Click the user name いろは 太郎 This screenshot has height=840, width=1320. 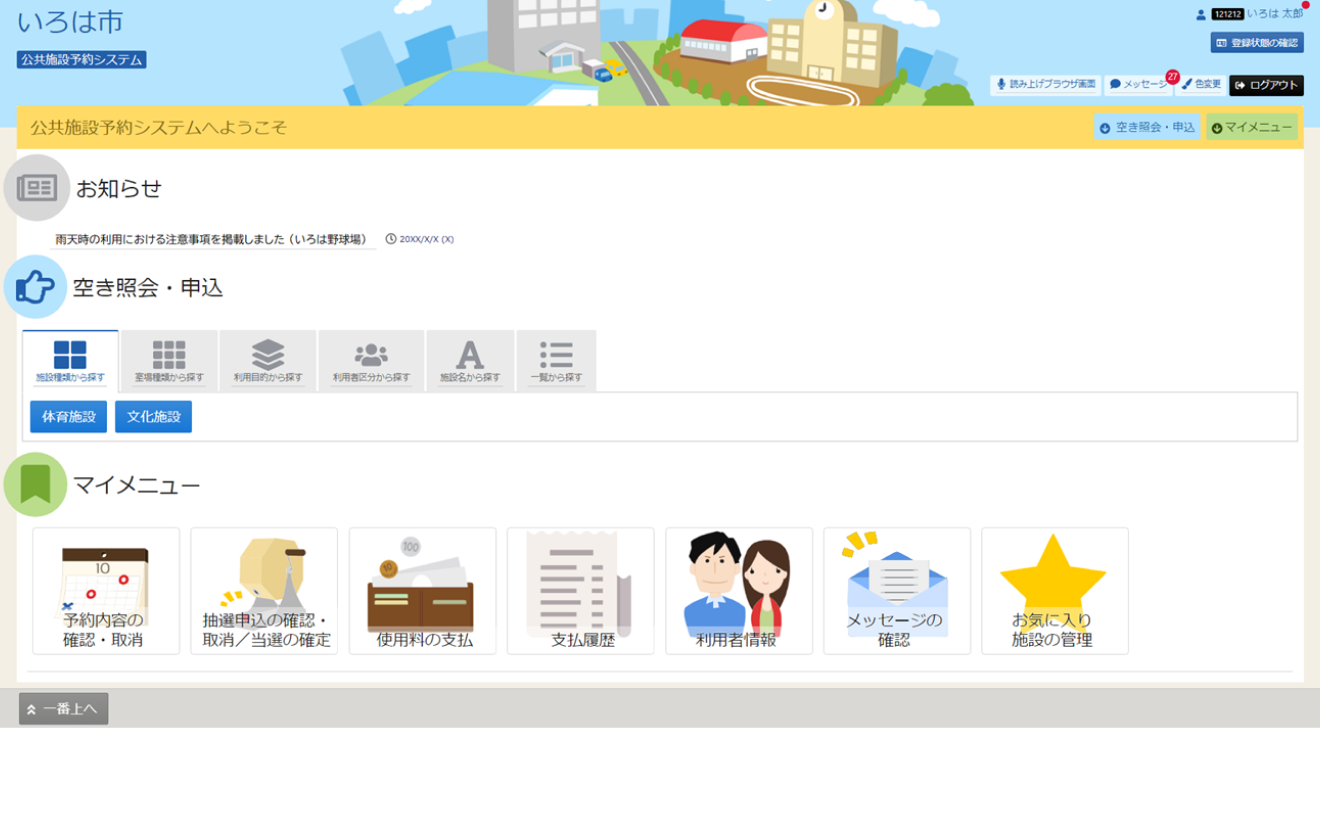click(x=1275, y=14)
